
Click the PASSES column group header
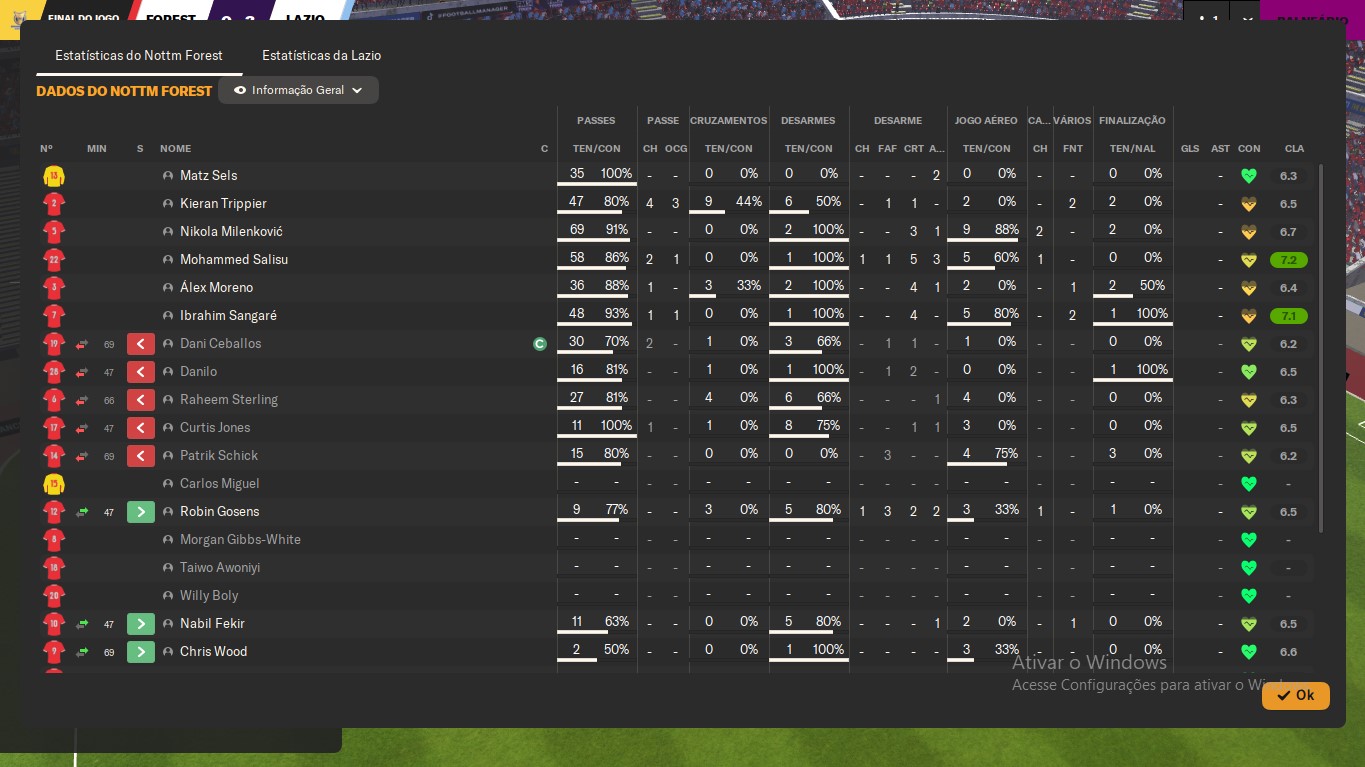click(596, 121)
